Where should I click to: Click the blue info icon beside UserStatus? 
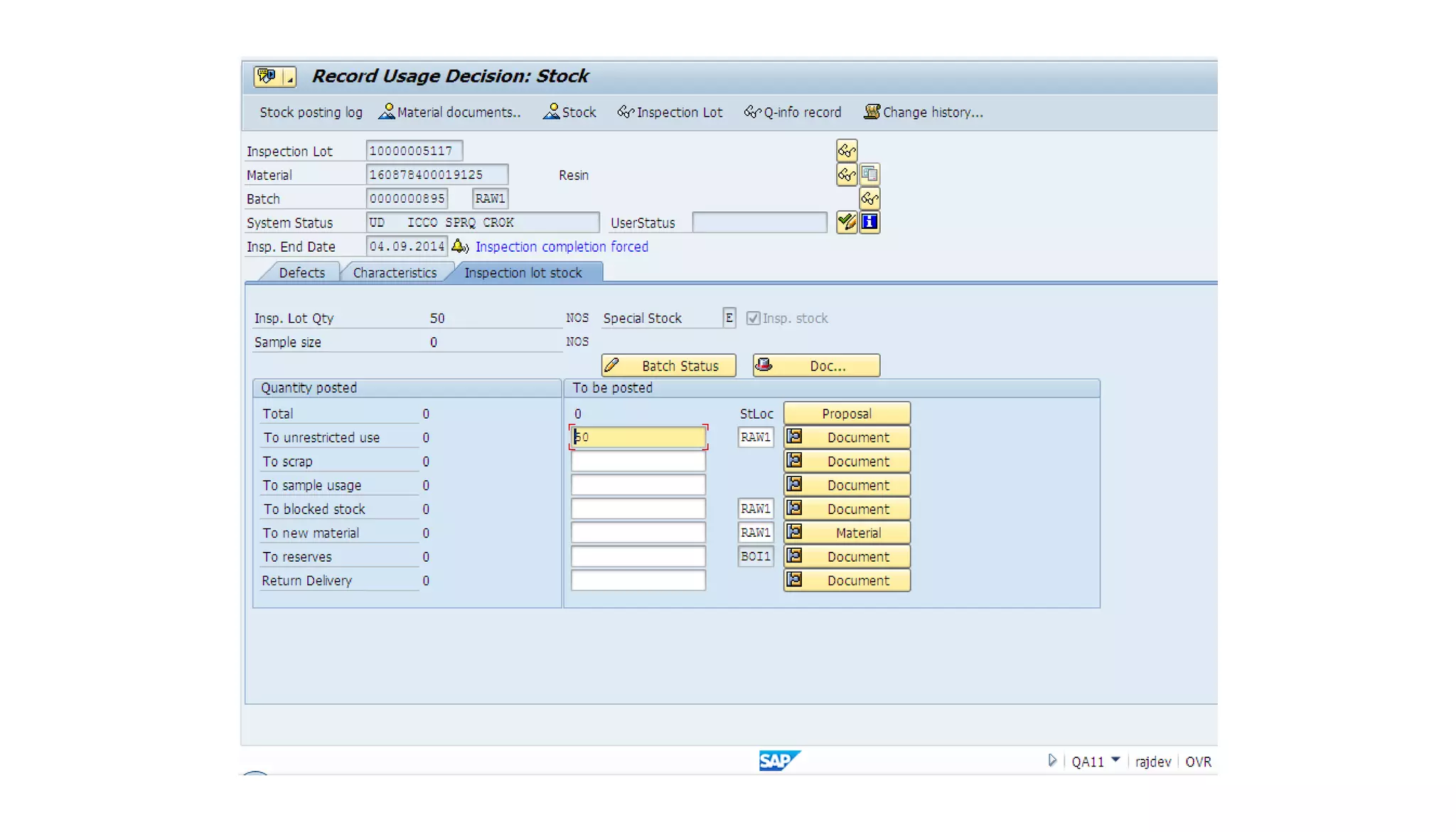[x=869, y=223]
